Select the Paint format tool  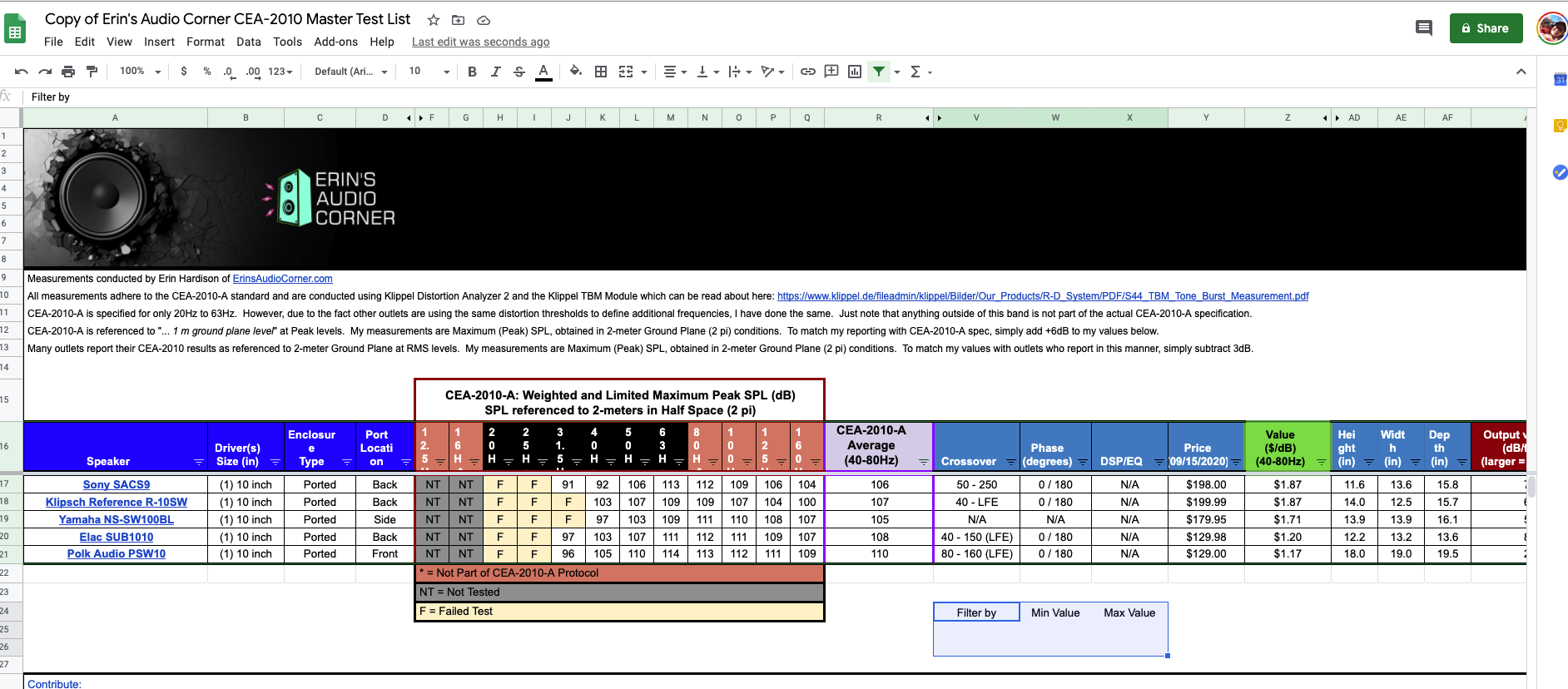click(92, 72)
